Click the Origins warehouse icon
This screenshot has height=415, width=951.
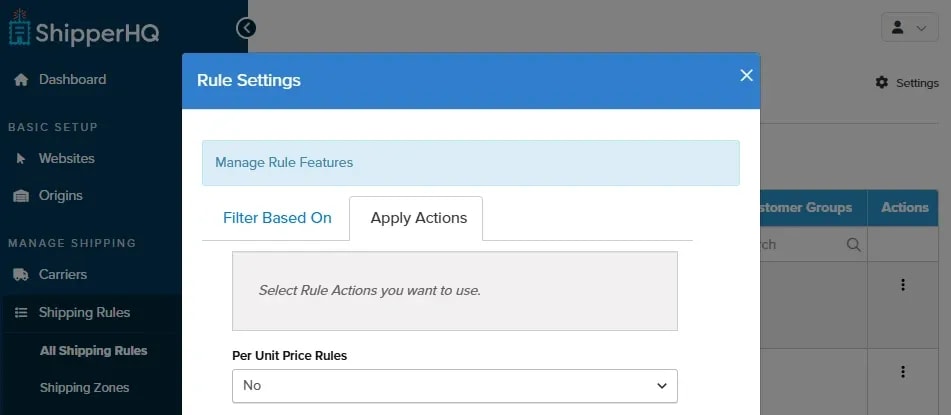[x=21, y=196]
